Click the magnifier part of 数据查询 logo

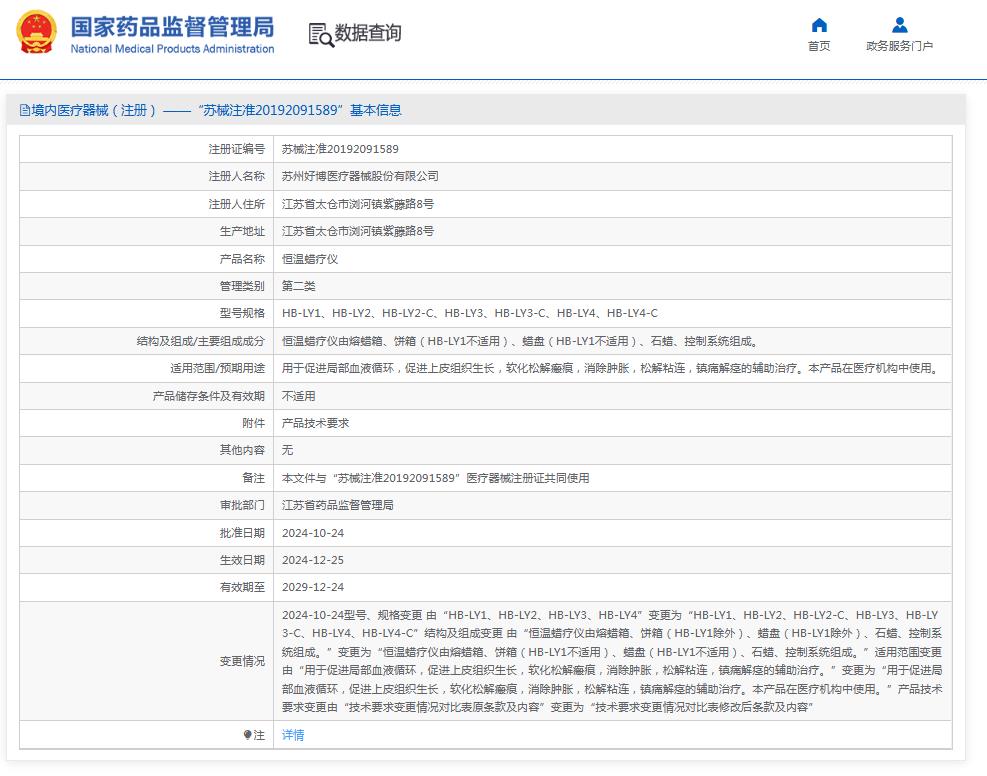pos(326,39)
